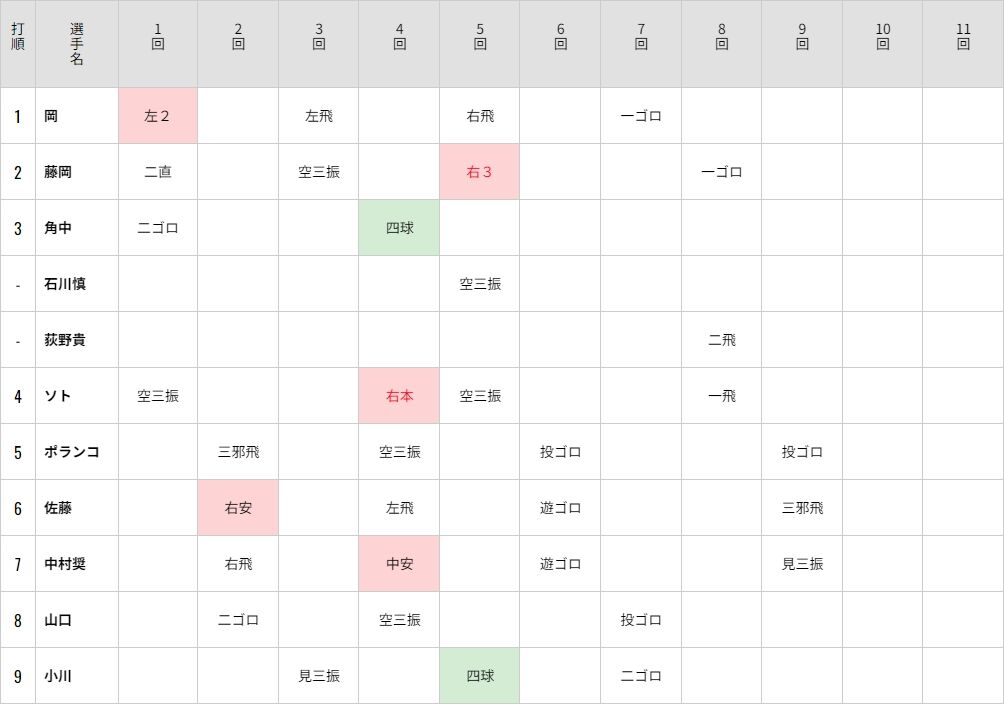Select 中村奨's 見三振 in 9th inning
Viewport: 1004px width, 704px height.
(802, 564)
